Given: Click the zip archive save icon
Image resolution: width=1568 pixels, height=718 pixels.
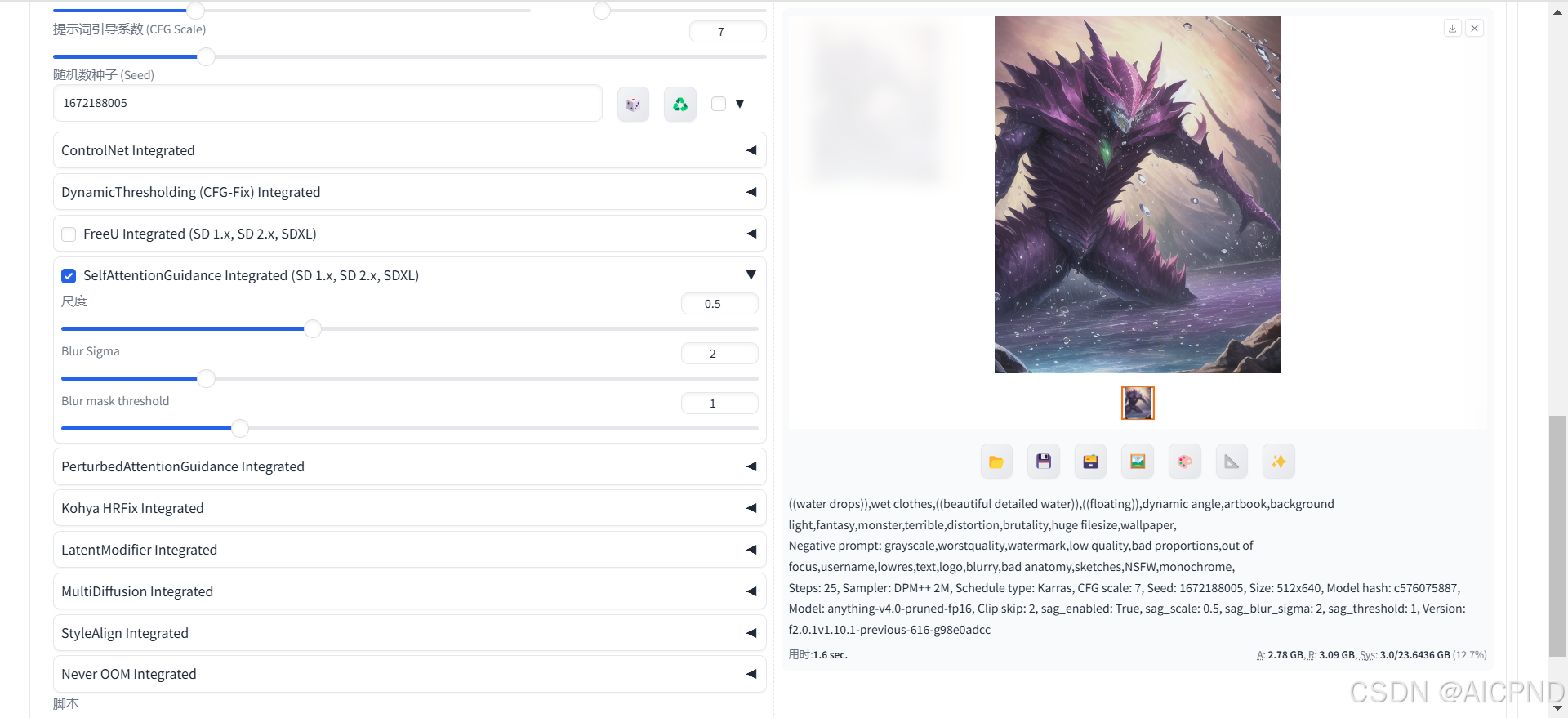Looking at the screenshot, I should coord(1090,462).
